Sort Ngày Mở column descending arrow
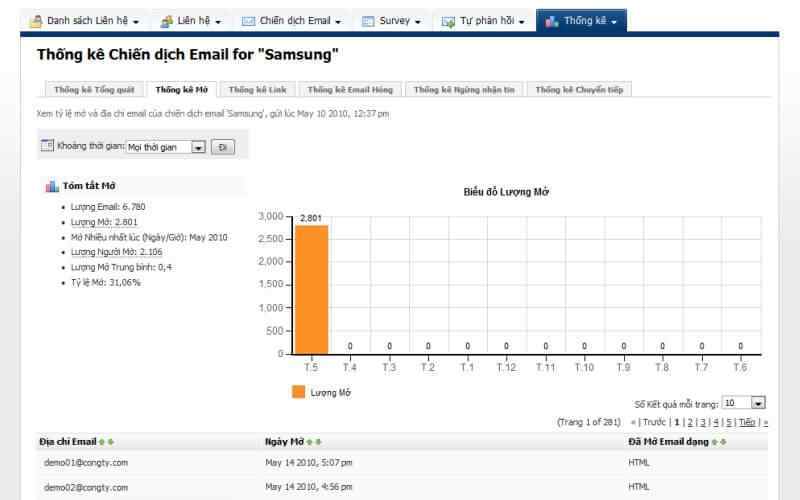 (x=318, y=441)
